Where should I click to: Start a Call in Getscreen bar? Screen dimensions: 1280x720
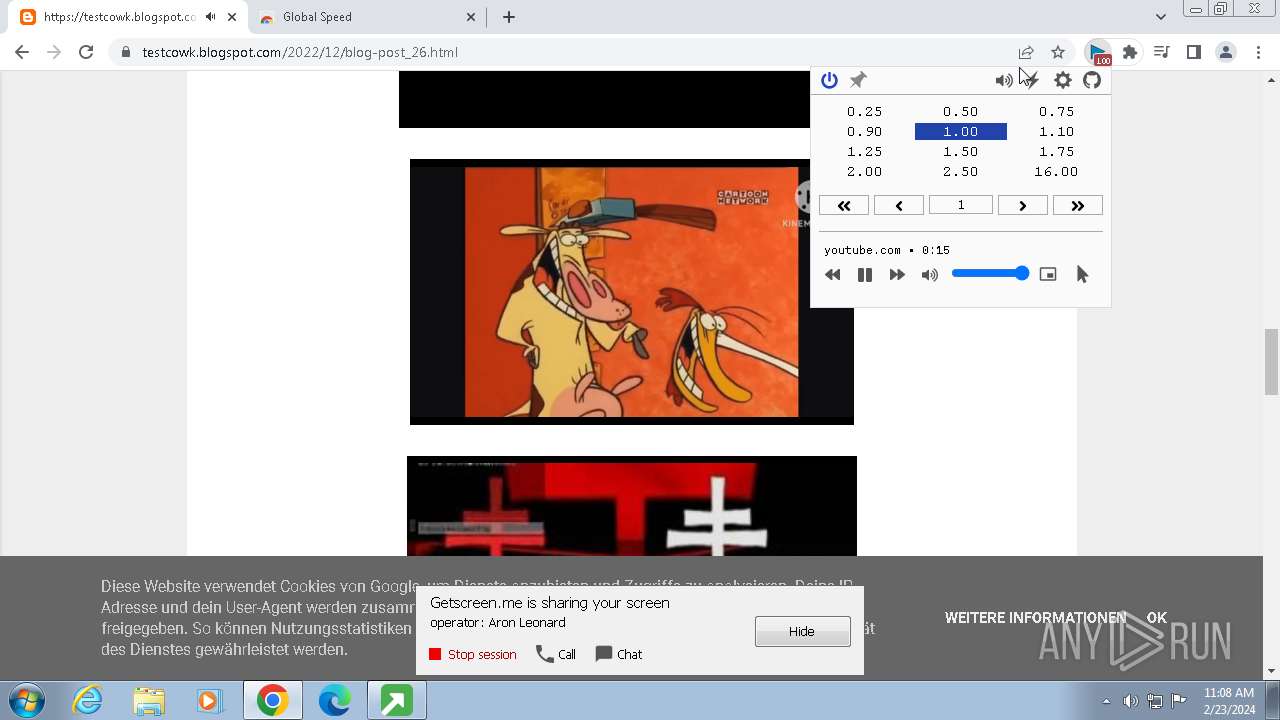pos(556,654)
